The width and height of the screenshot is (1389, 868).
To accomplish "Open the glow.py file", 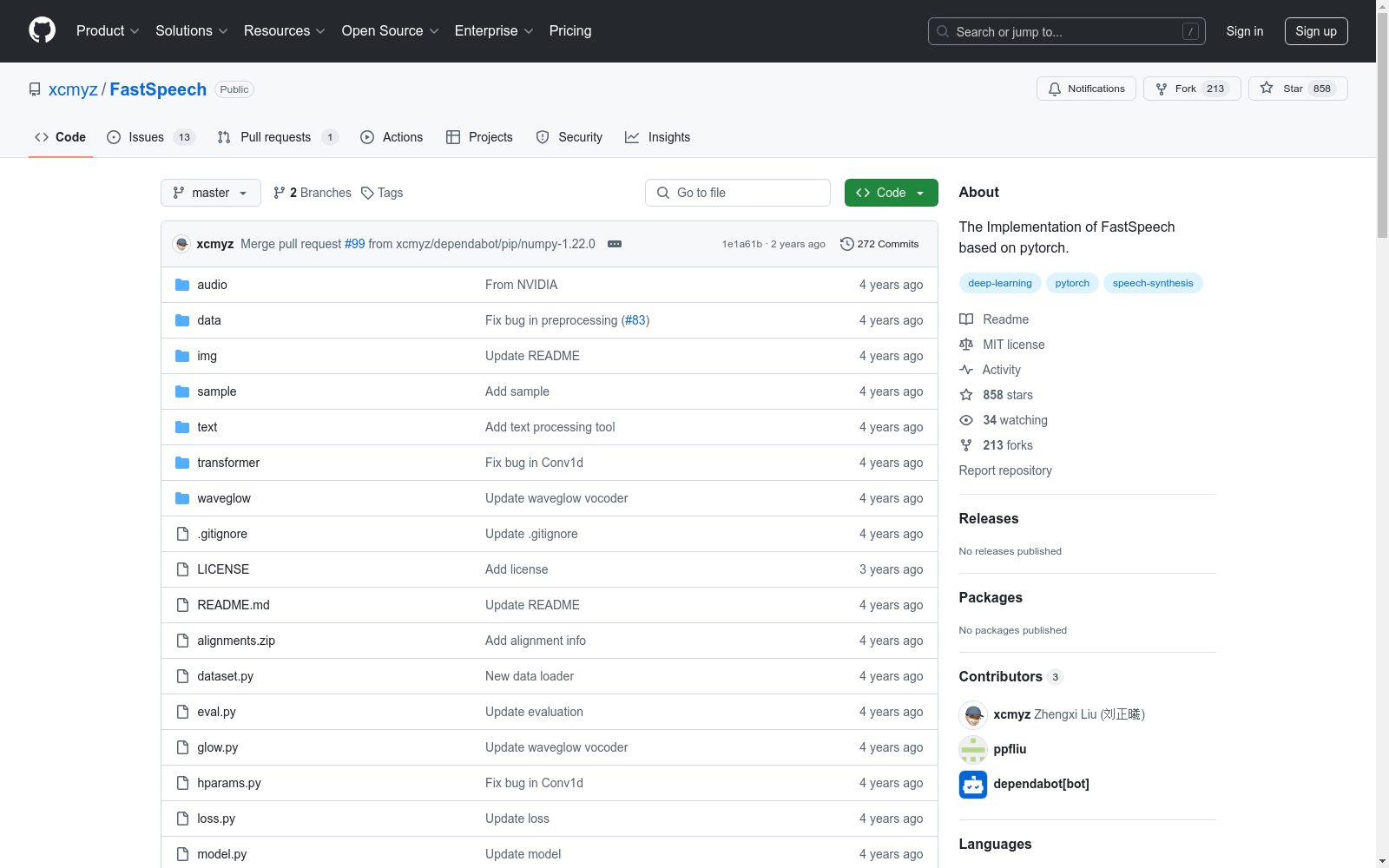I will 218,747.
